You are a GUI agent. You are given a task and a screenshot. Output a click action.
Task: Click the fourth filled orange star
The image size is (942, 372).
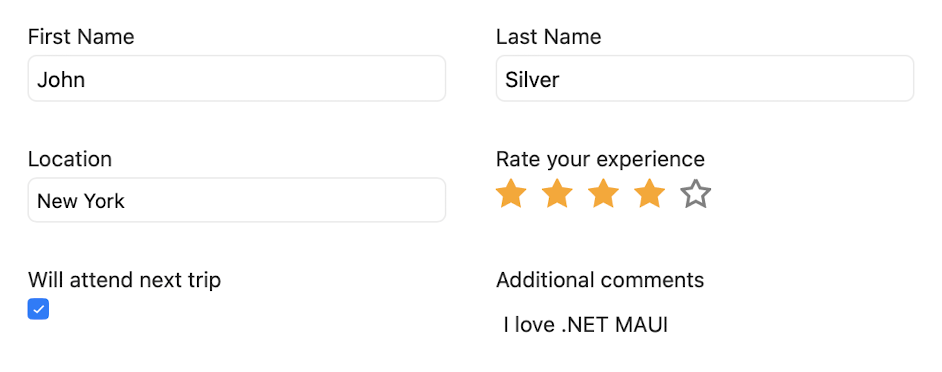coord(649,194)
